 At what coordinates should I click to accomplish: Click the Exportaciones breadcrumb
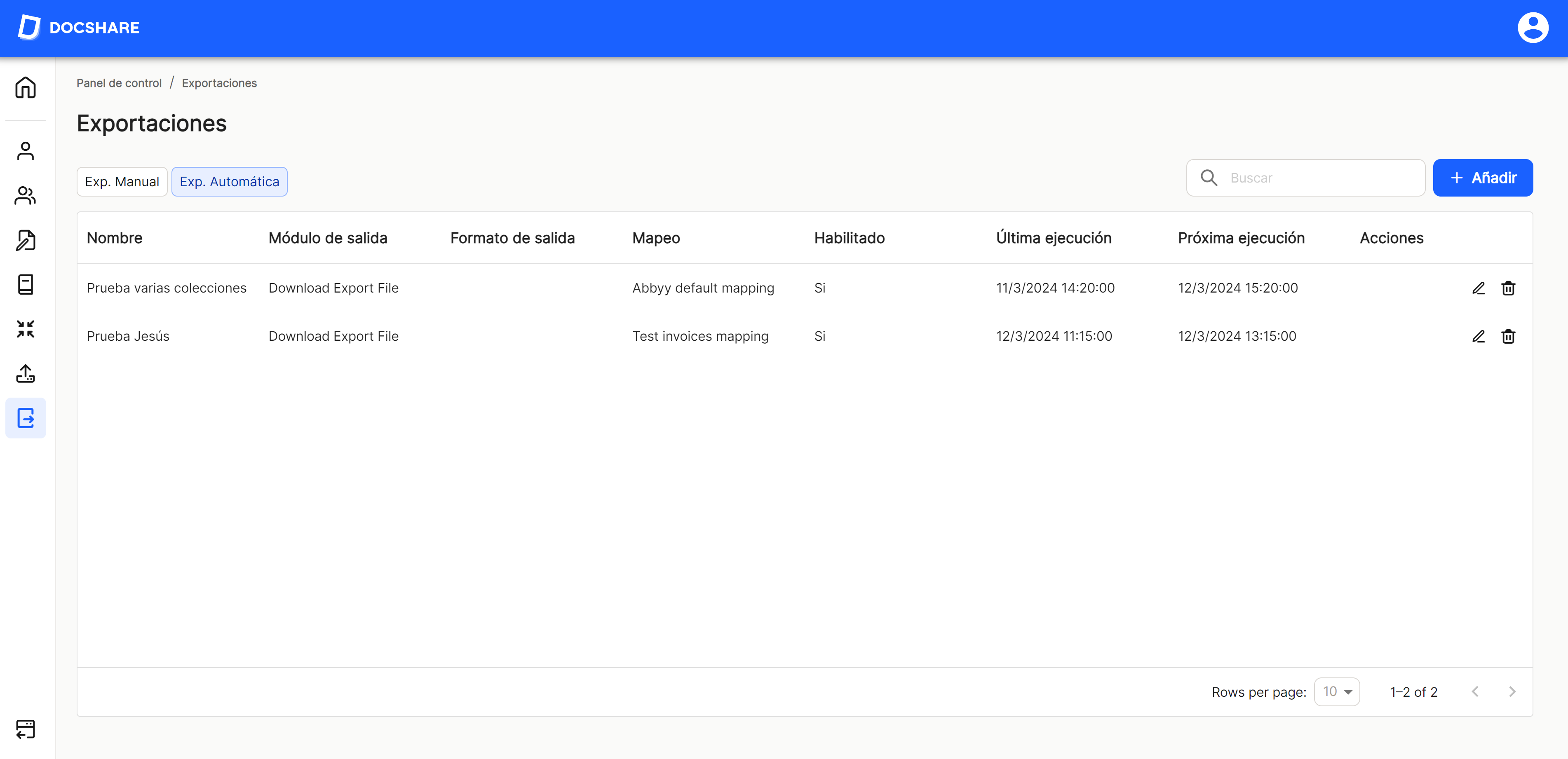tap(219, 83)
